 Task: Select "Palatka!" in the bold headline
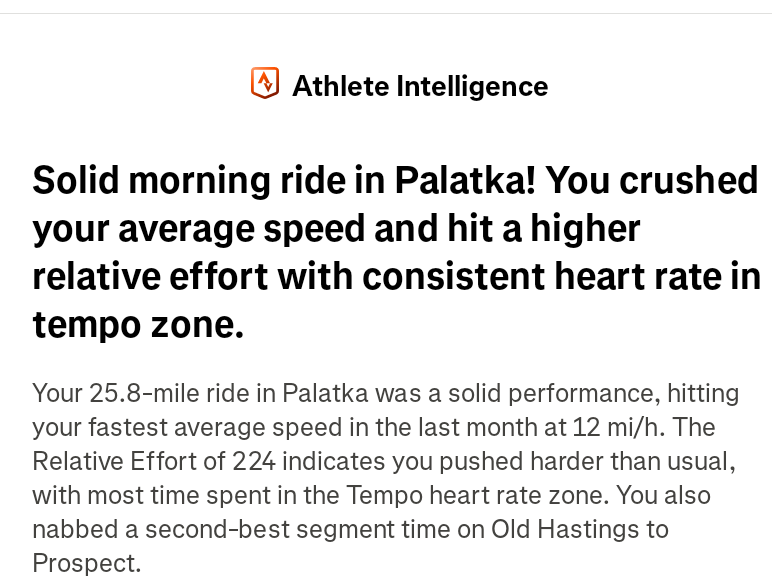(465, 180)
